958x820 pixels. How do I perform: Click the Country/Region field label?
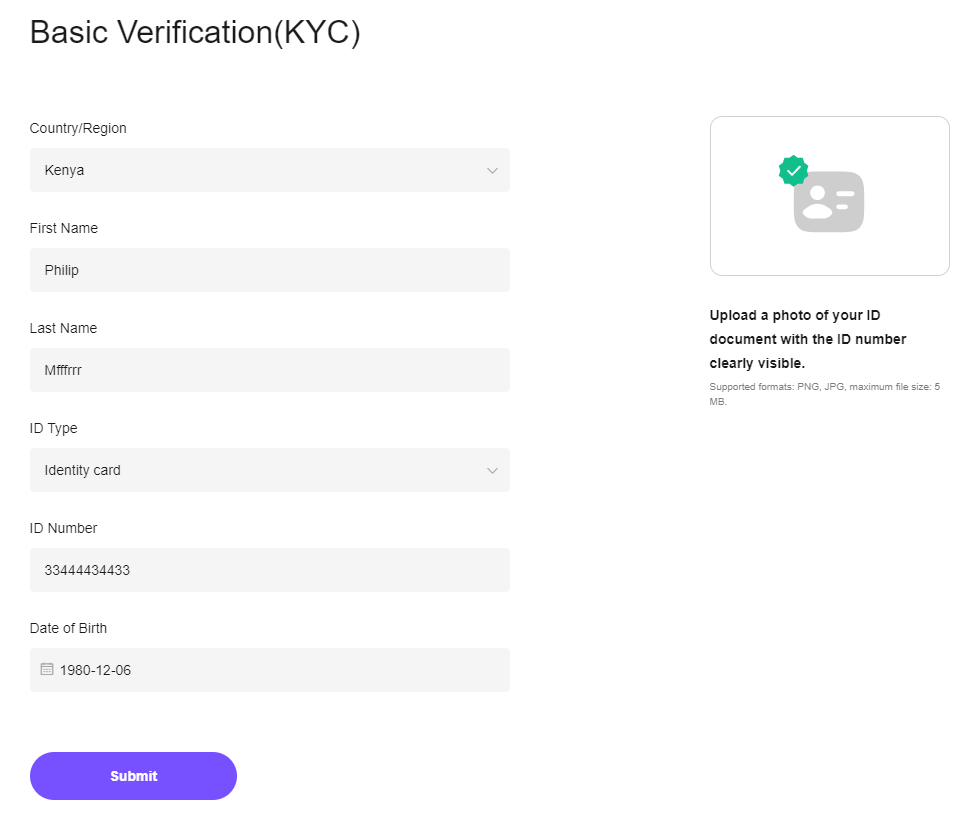tap(78, 128)
